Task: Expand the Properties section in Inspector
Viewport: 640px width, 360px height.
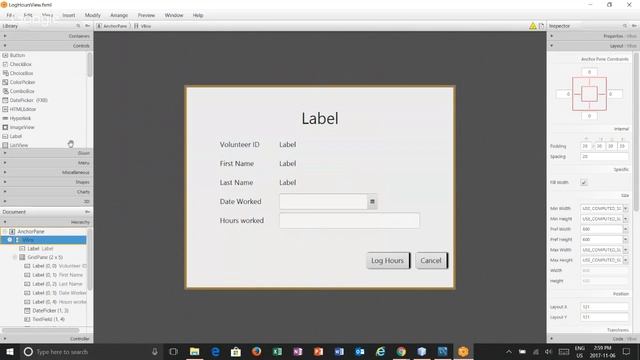Action: pos(593,36)
